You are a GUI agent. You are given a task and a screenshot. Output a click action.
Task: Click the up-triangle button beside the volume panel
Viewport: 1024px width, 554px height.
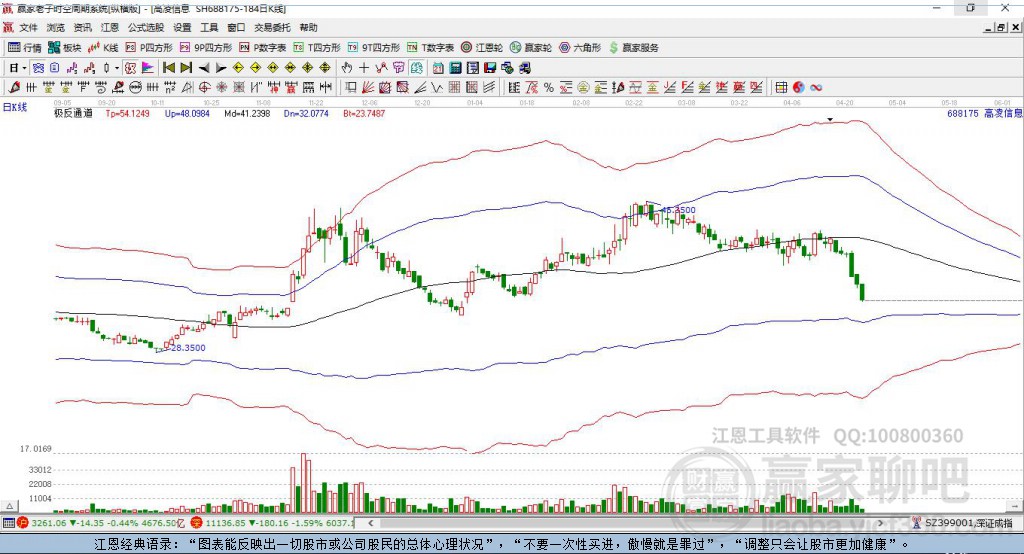[10, 506]
